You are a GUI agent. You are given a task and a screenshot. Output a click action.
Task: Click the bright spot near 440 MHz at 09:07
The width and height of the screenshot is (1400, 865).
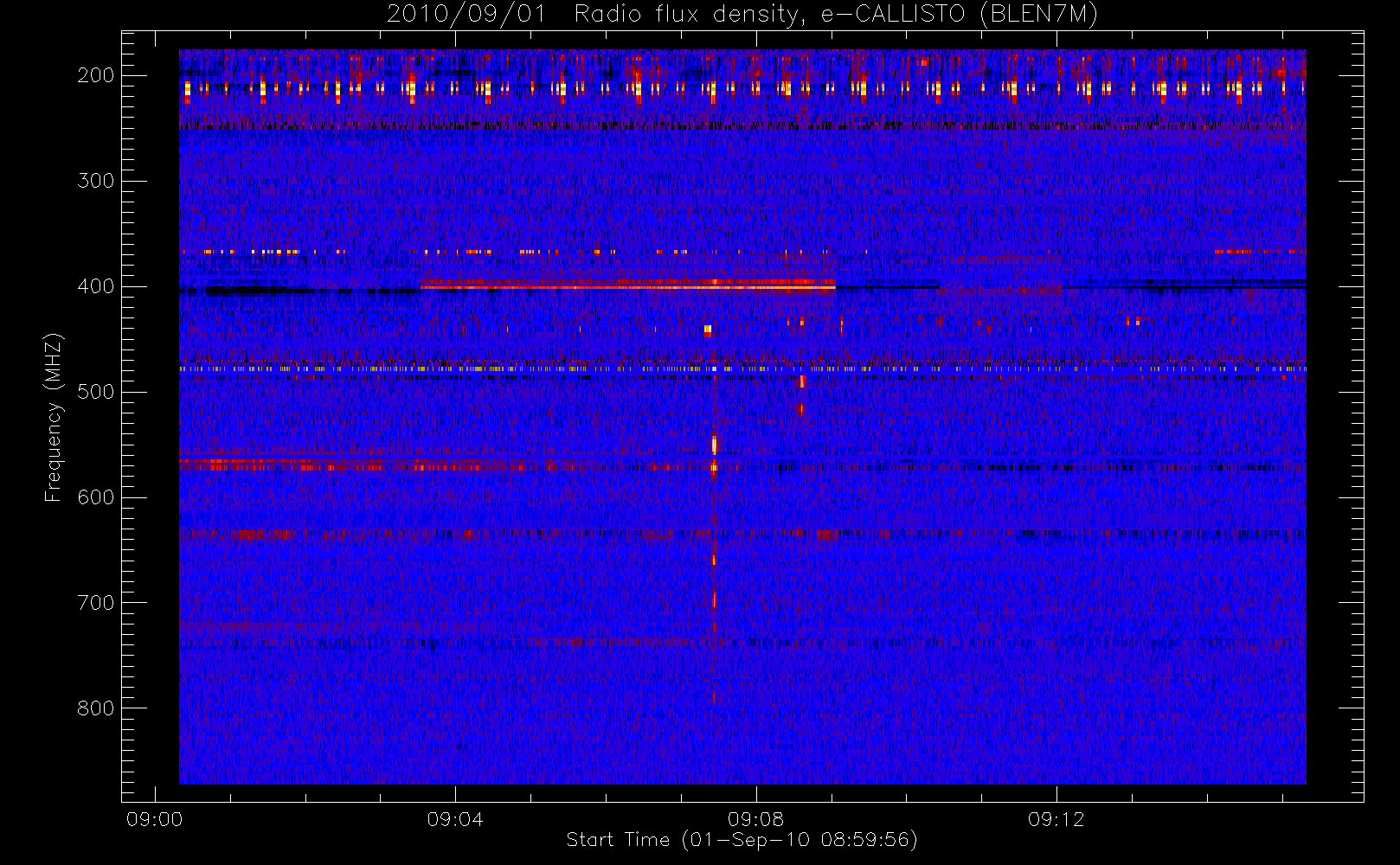[x=708, y=330]
